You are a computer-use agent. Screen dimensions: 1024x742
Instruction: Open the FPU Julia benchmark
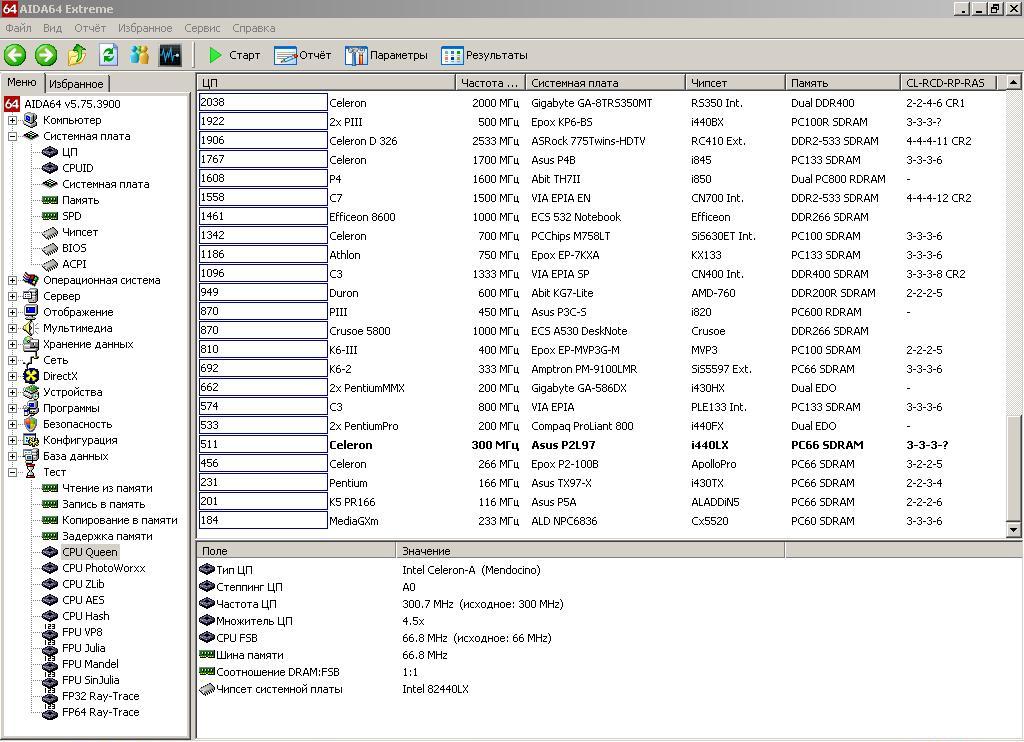(x=83, y=648)
